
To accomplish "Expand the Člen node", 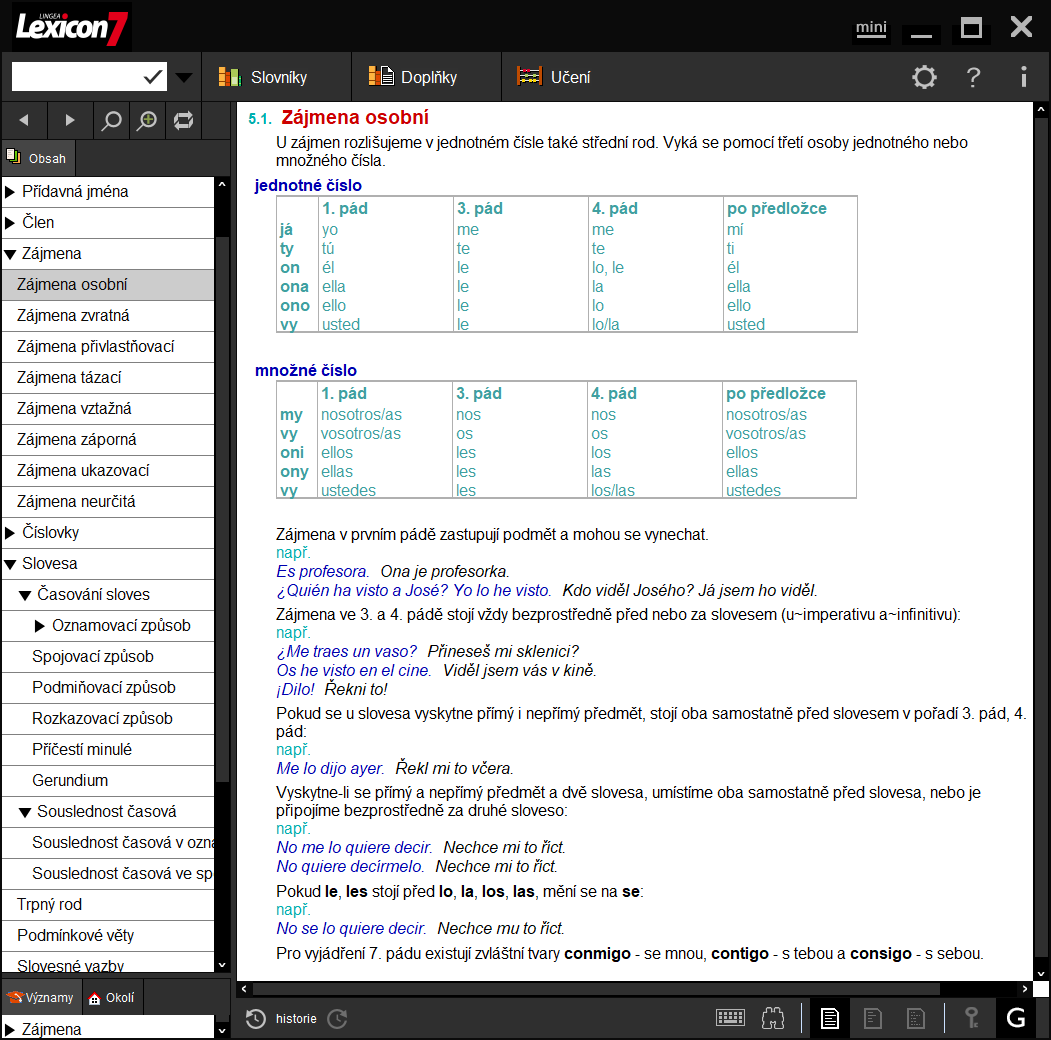I will (x=10, y=222).
